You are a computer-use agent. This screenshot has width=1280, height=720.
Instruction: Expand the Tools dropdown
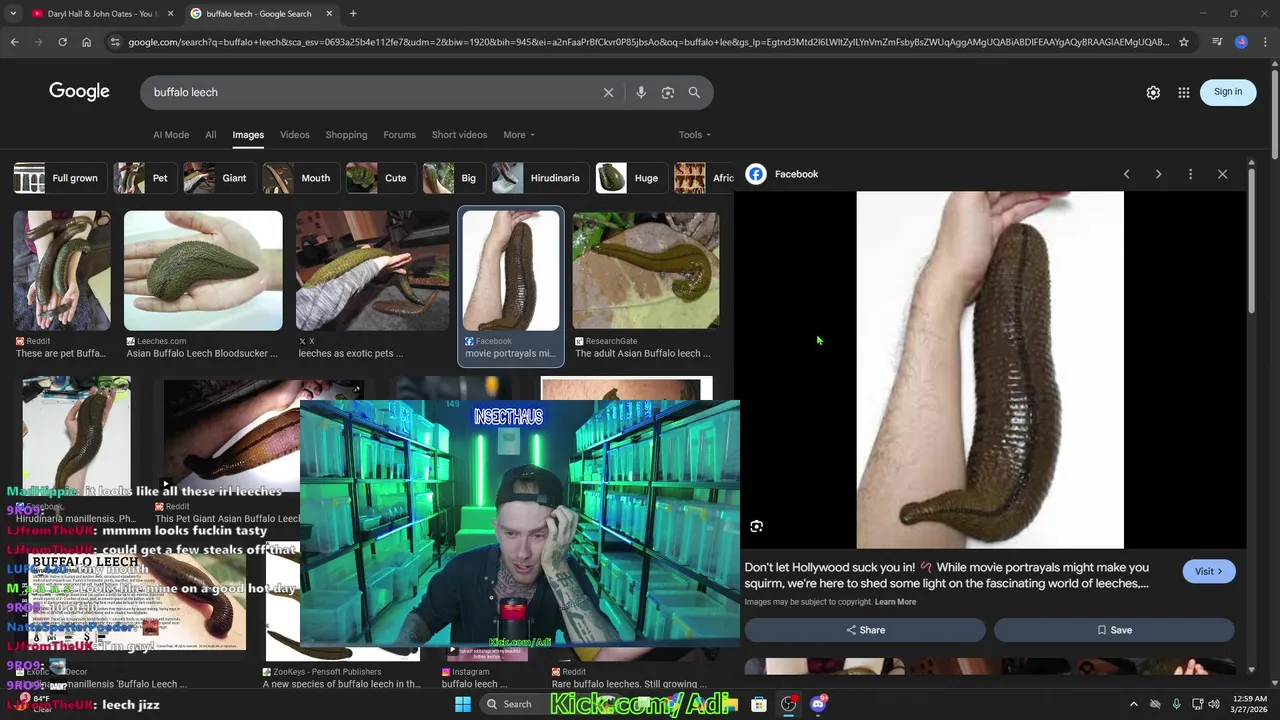coord(695,135)
